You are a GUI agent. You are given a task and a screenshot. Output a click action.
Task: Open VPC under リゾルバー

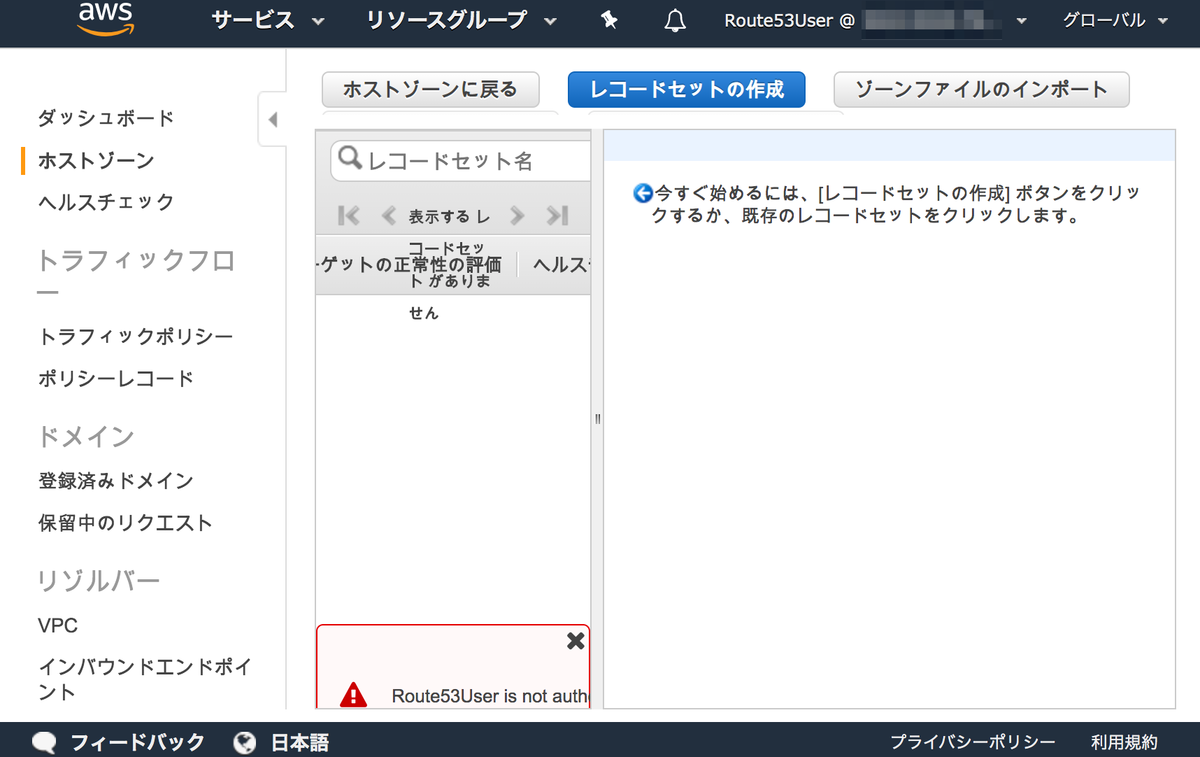pos(58,626)
